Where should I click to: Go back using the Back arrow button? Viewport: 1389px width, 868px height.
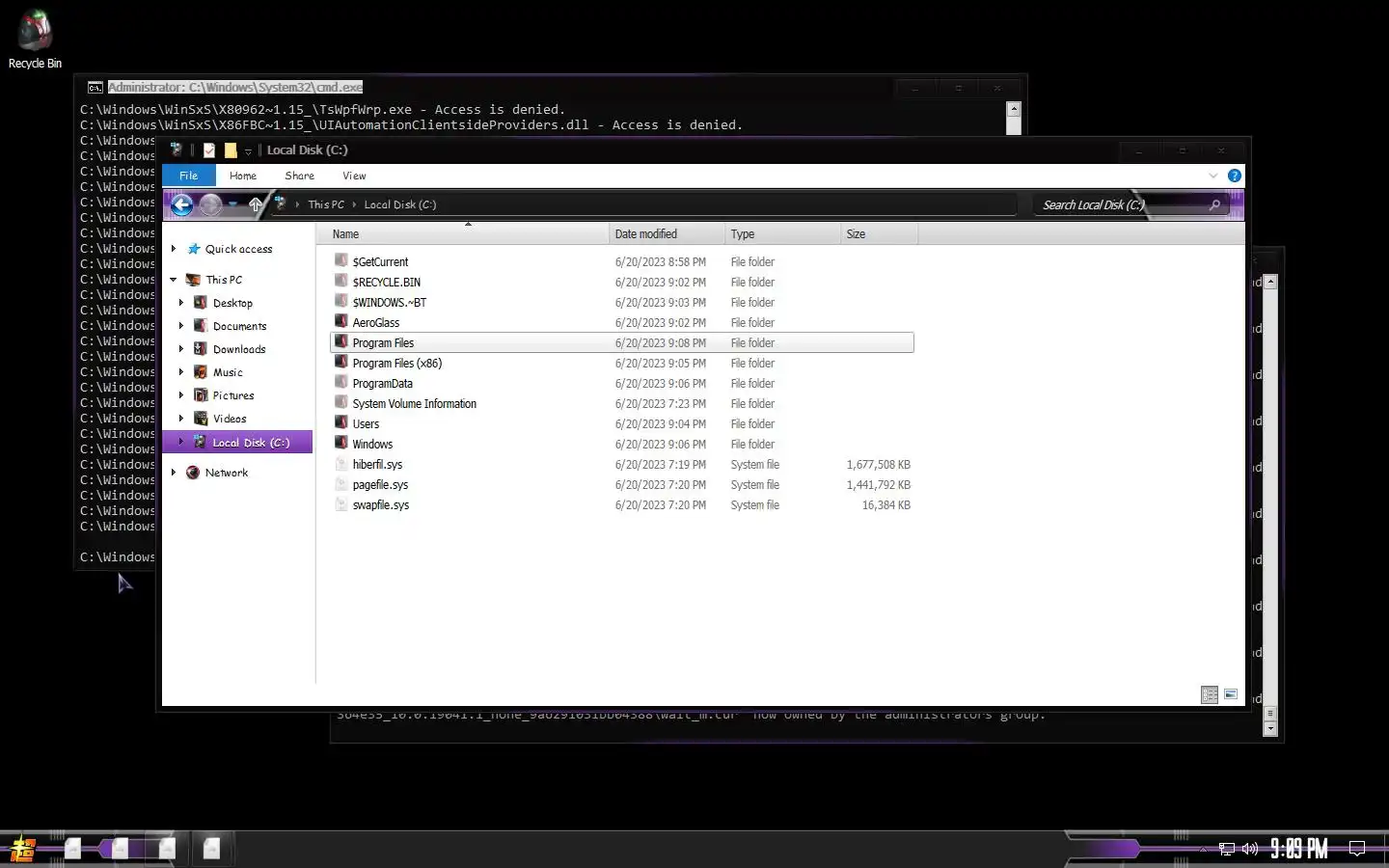tap(181, 204)
